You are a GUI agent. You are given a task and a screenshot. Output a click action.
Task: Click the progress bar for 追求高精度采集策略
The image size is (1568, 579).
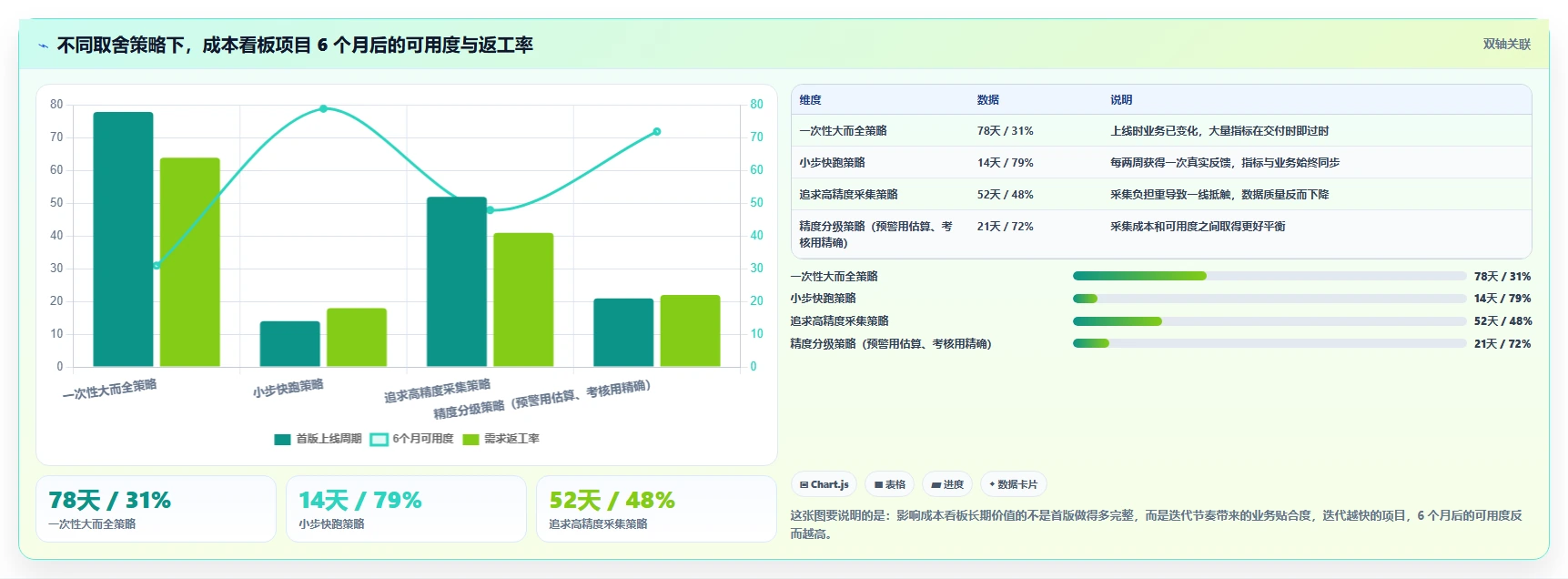tap(1270, 321)
